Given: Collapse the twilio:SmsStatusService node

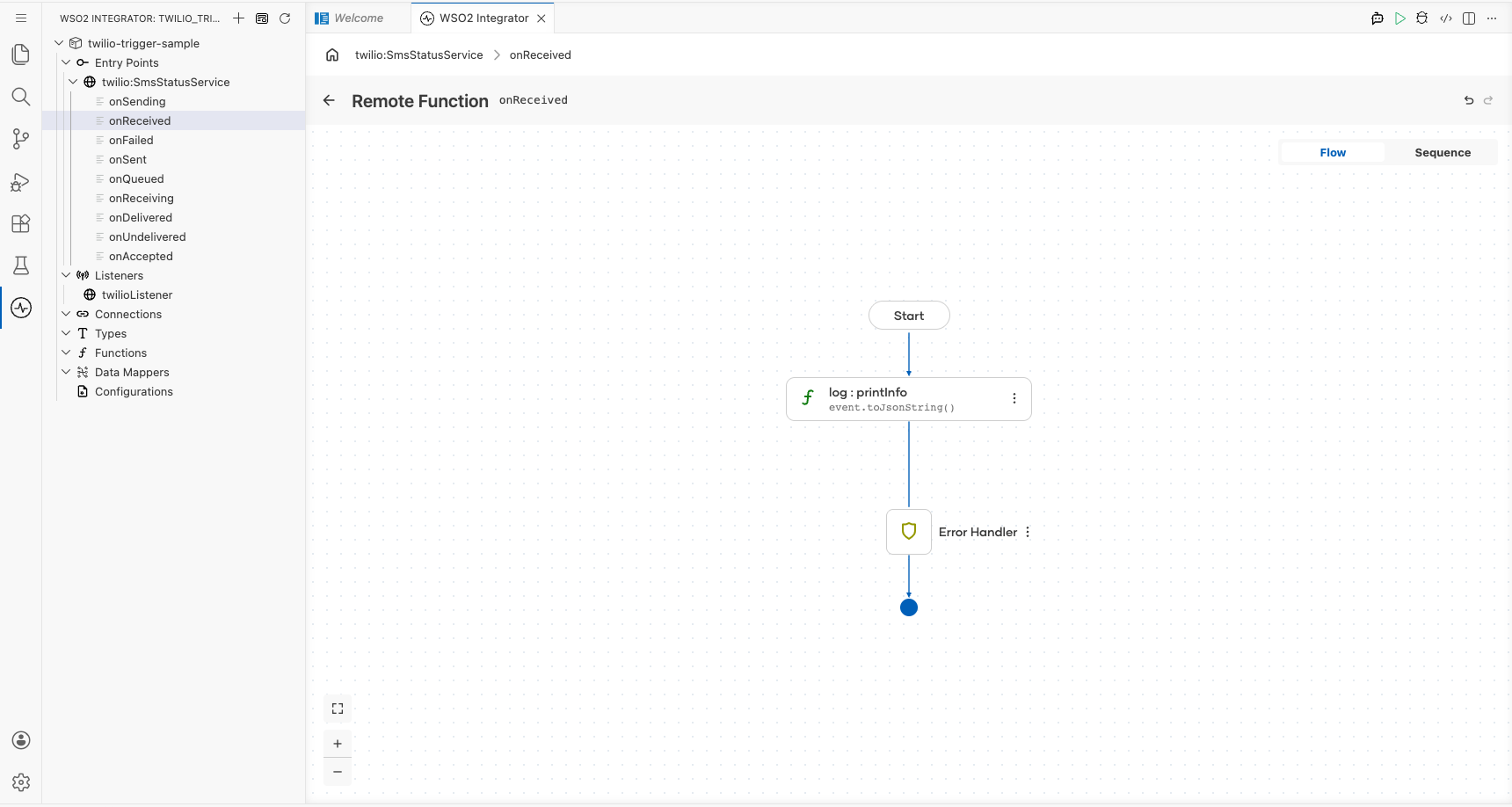Looking at the screenshot, I should [x=73, y=82].
